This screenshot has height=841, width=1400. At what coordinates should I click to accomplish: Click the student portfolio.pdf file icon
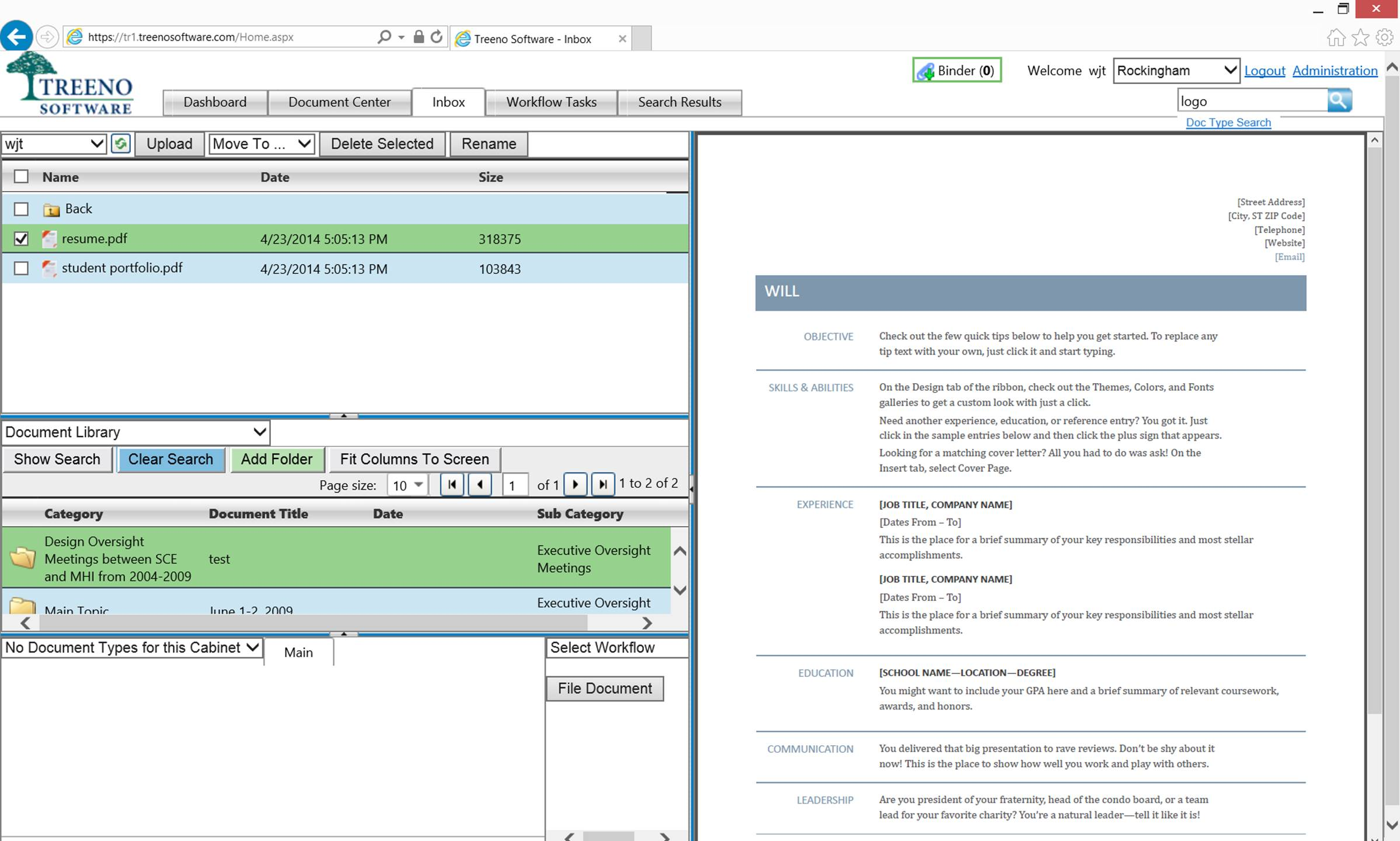pos(49,268)
